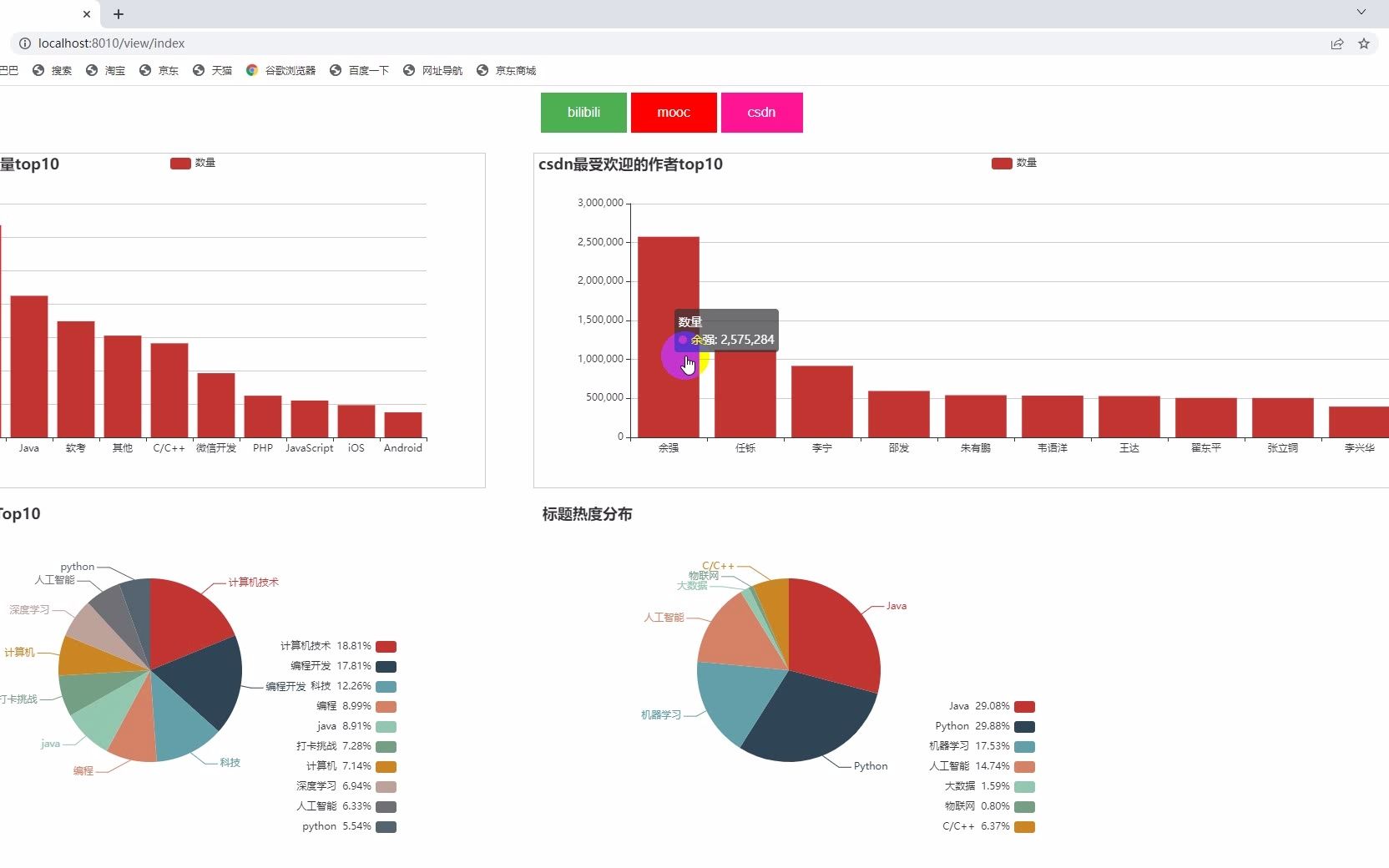The width and height of the screenshot is (1389, 868).
Task: Open the 谷歌浏览器 bookmark
Action: (281, 70)
